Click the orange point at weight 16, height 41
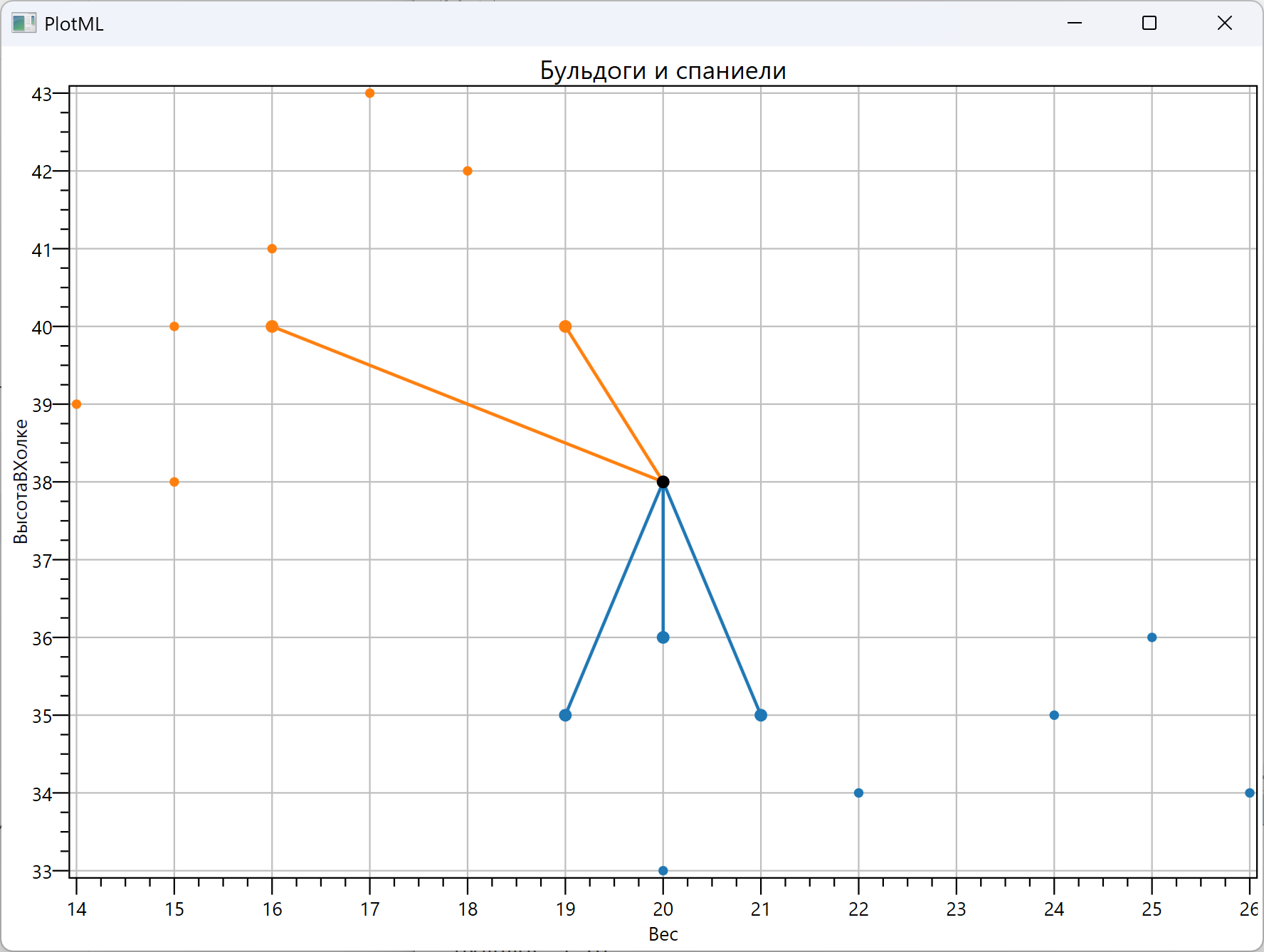The height and width of the screenshot is (952, 1264). point(272,249)
